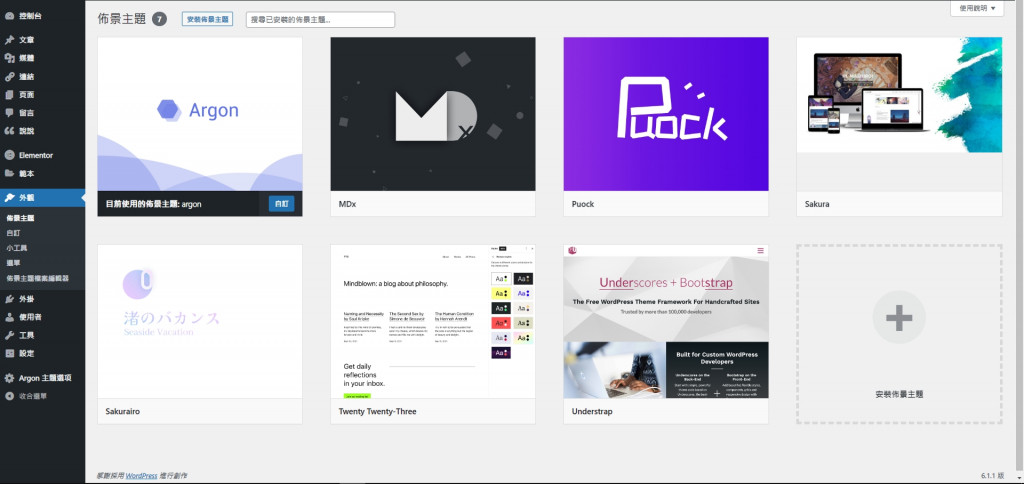Click the large plus icon to add a theme
This screenshot has height=484, width=1024.
899,317
